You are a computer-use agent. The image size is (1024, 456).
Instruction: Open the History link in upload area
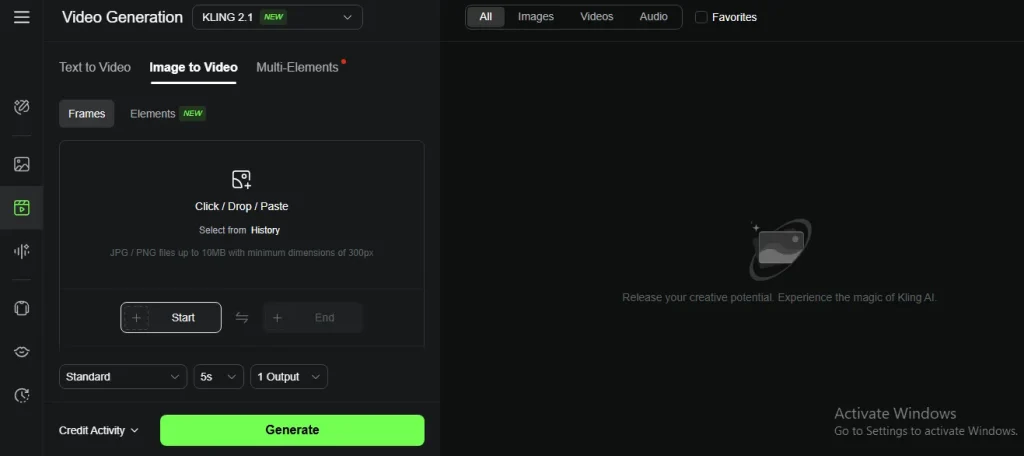click(x=265, y=230)
